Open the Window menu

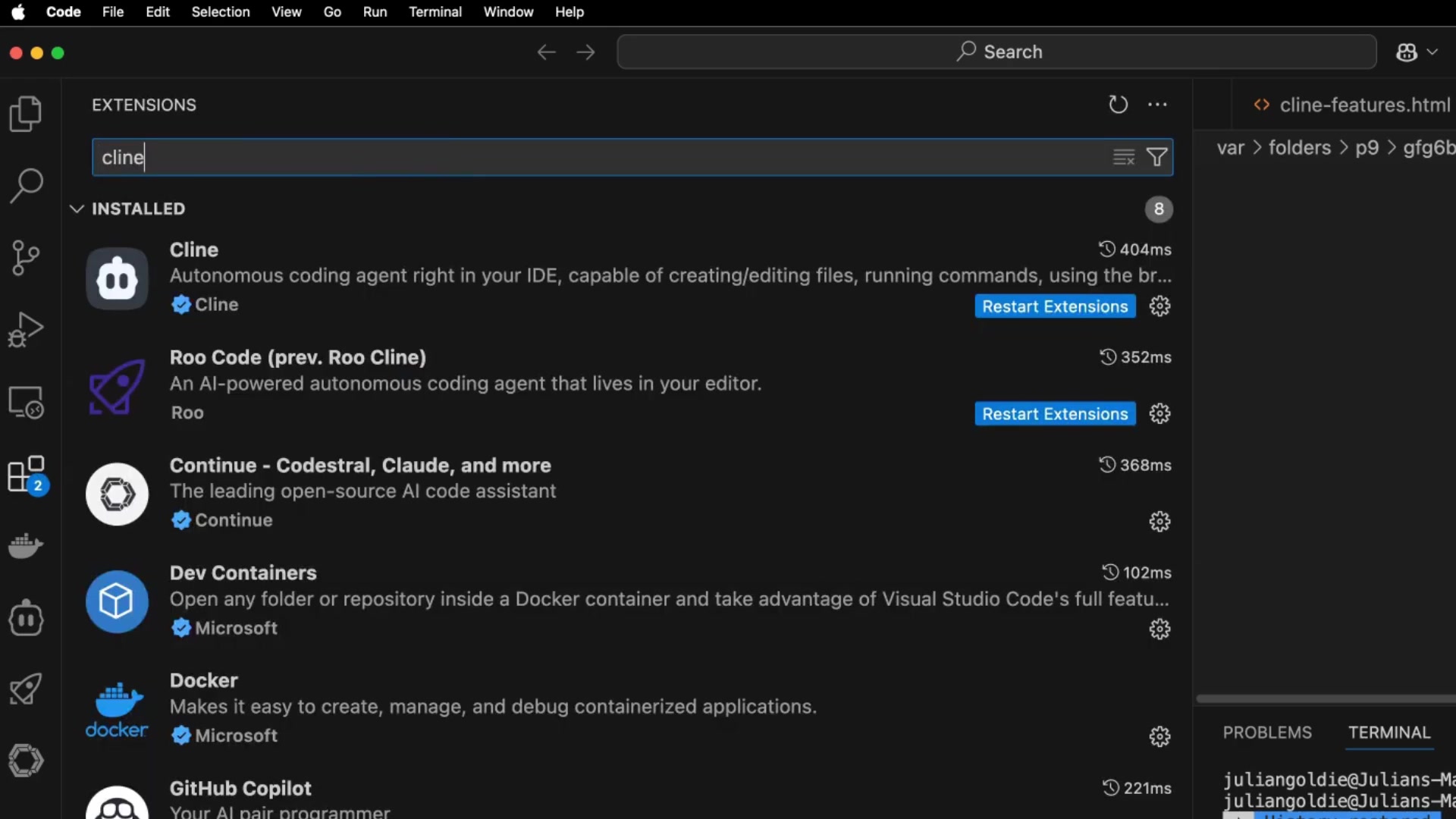pyautogui.click(x=508, y=12)
